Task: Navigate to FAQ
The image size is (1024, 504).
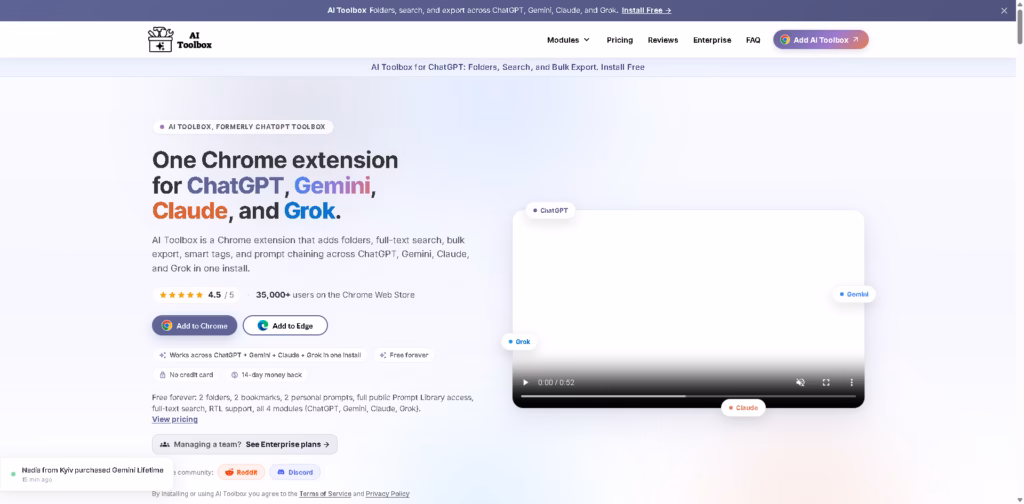Action: pyautogui.click(x=753, y=40)
